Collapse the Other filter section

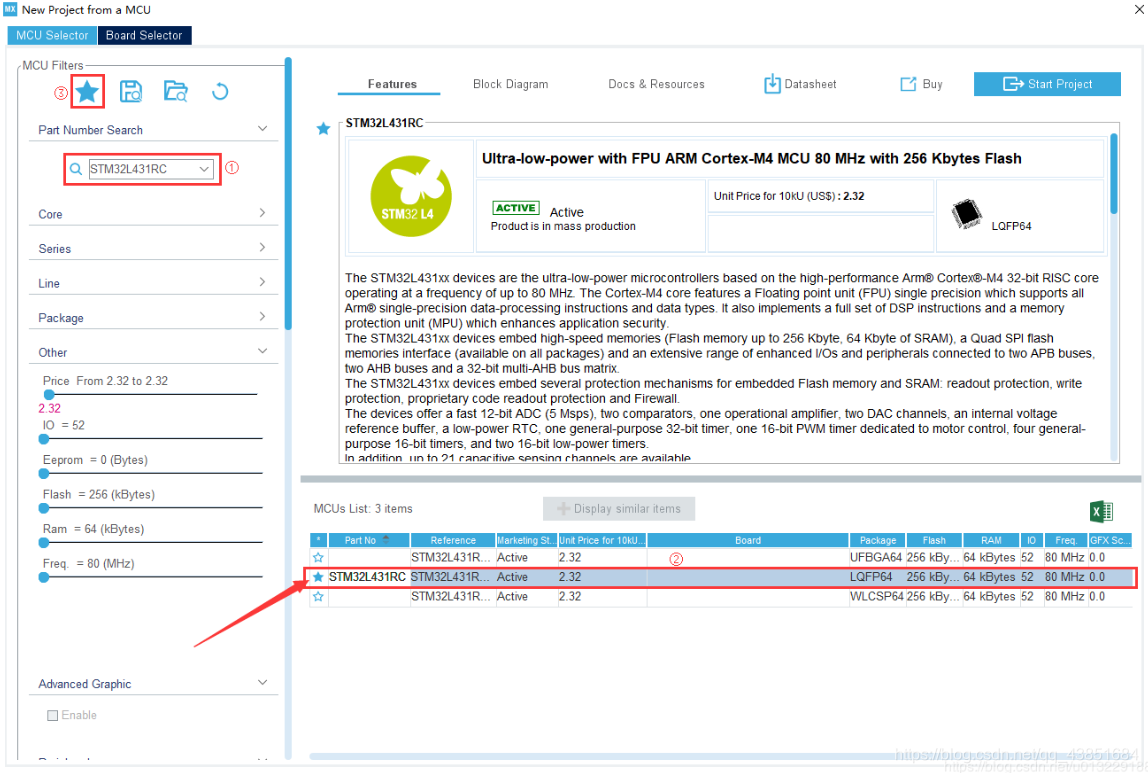262,351
